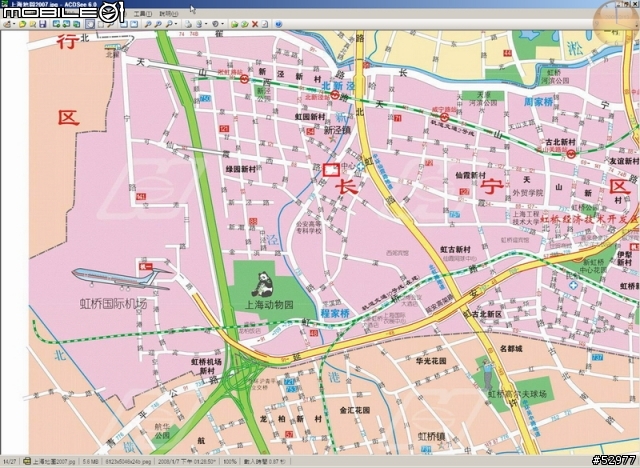
Task: Save the image with the floppy icon
Action: point(43,24)
